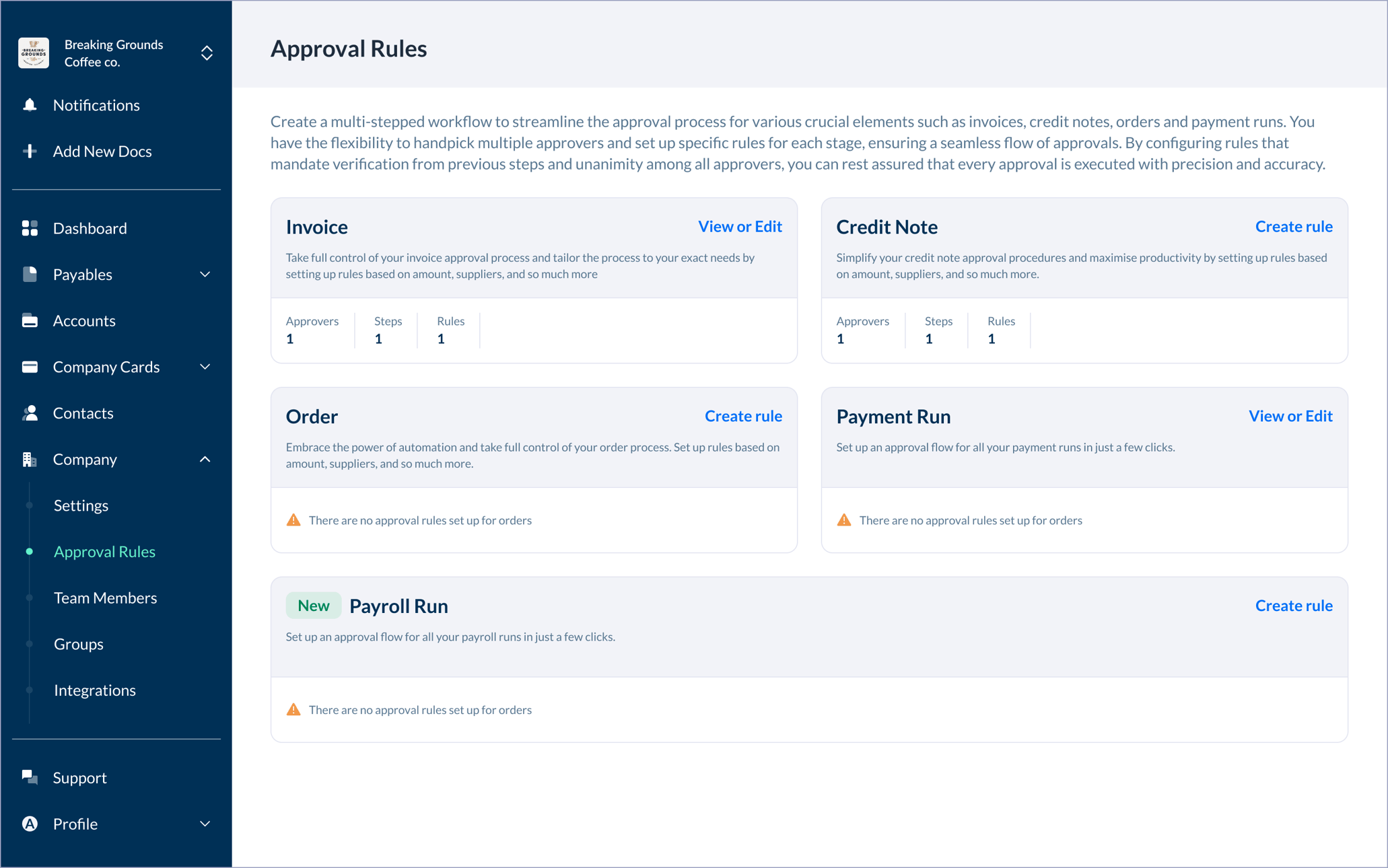Viewport: 1388px width, 868px height.
Task: Click Create rule for Order
Action: pos(743,416)
